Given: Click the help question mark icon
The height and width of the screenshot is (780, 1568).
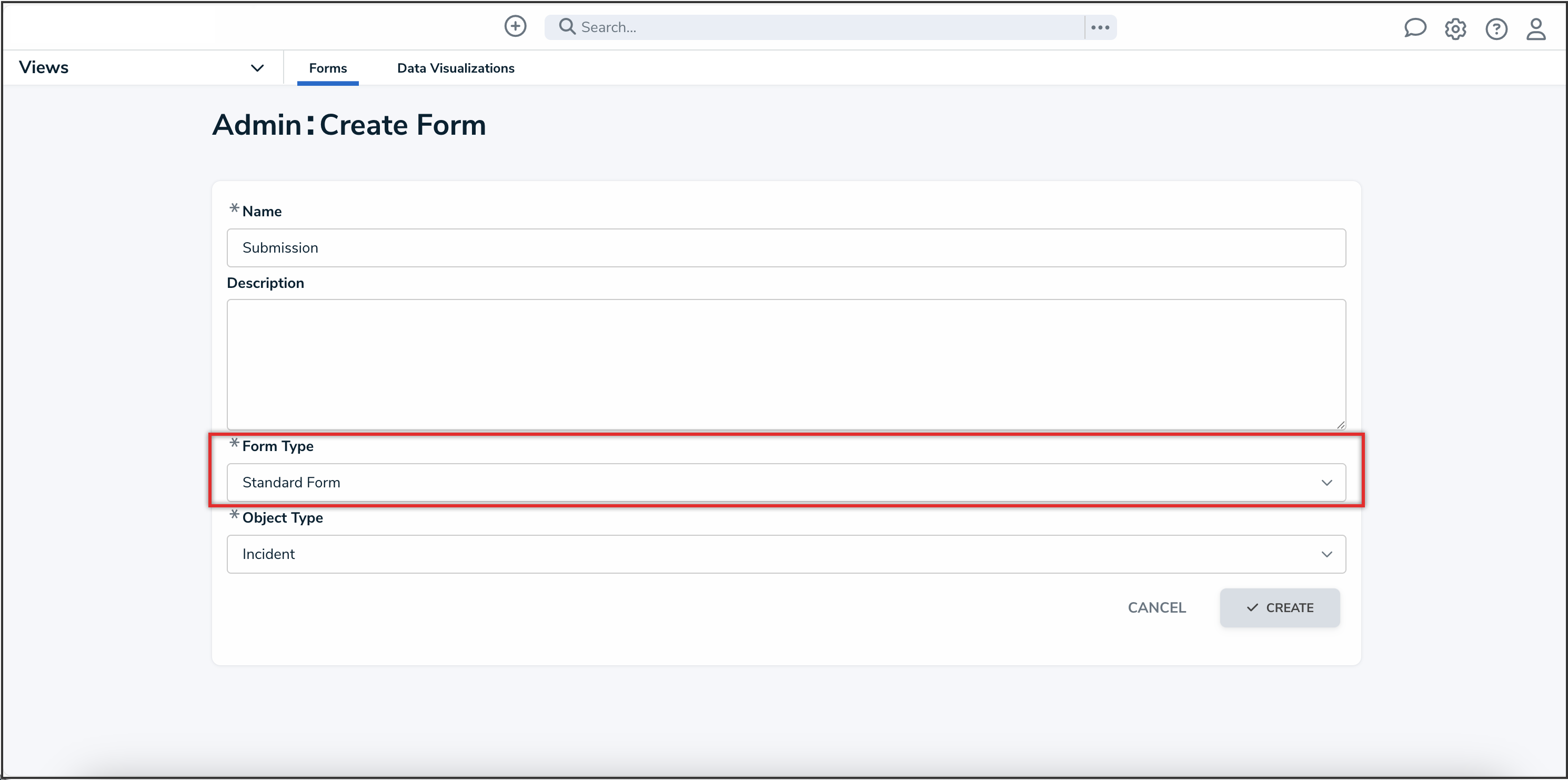Looking at the screenshot, I should [x=1497, y=28].
